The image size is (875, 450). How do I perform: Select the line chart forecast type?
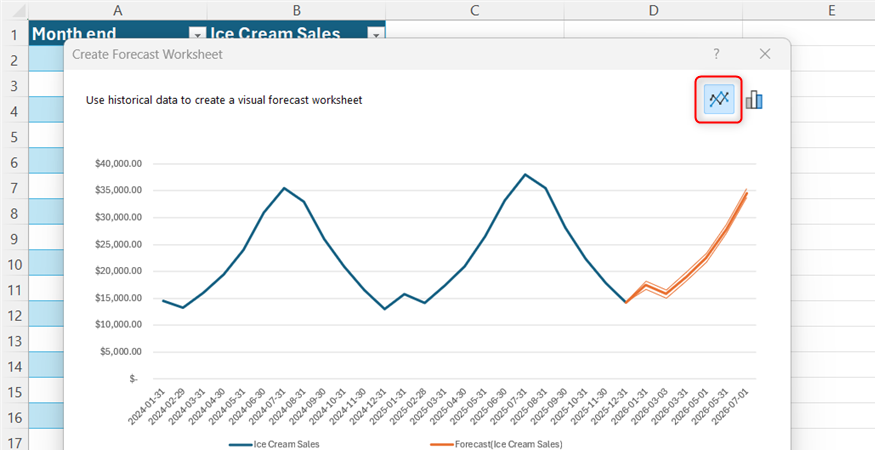point(719,100)
